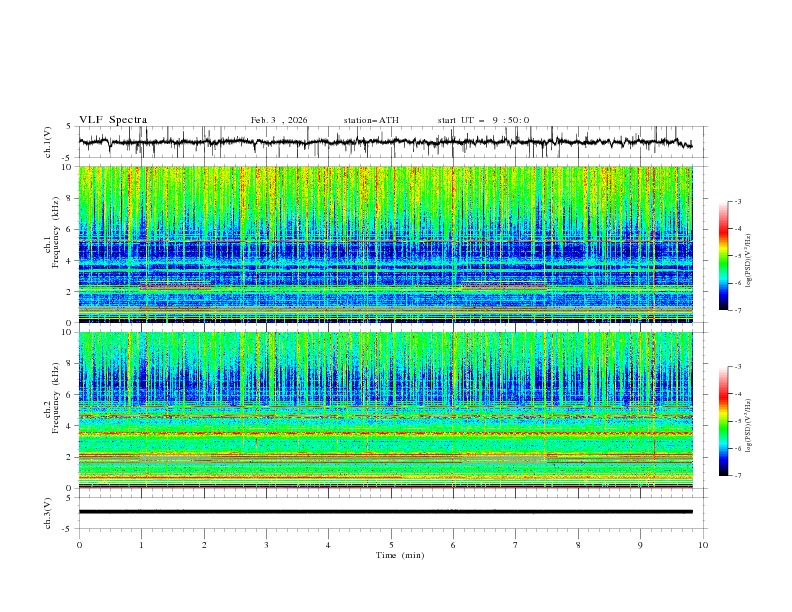
Task: Click the ch.1 frequency axis "6" tick label
Action: [70, 229]
